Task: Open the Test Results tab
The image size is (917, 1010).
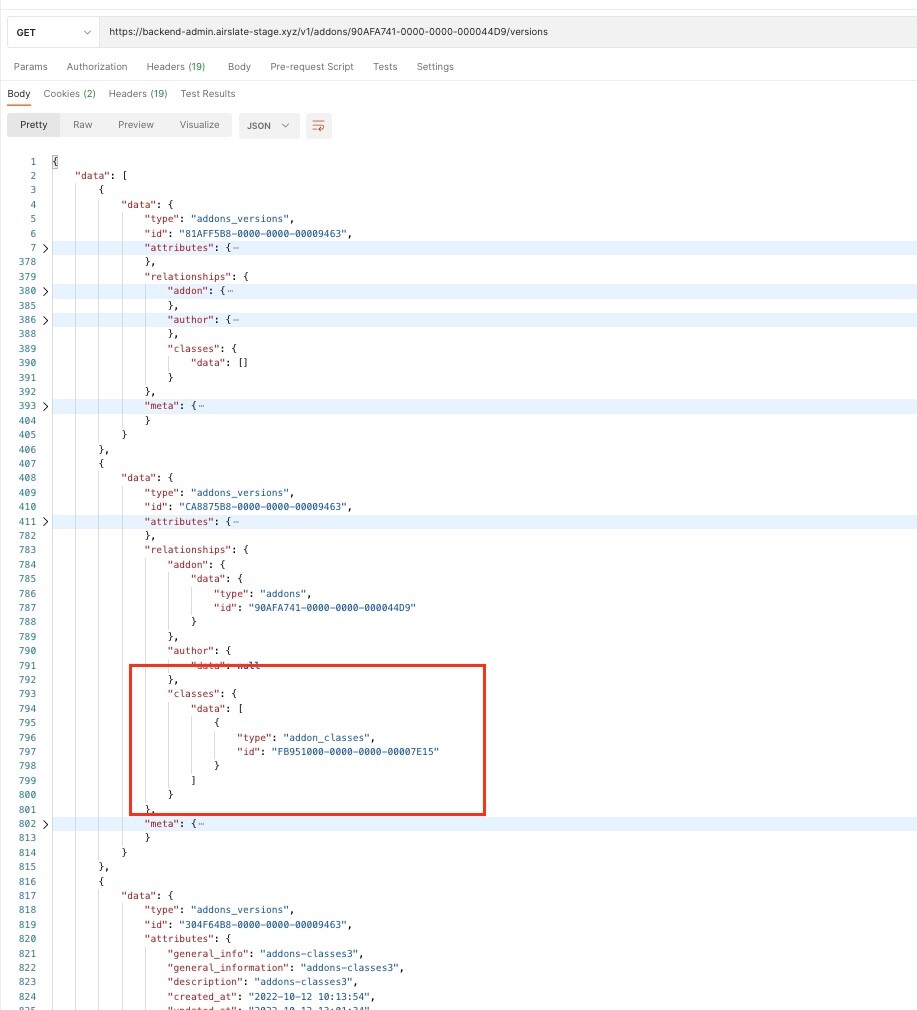Action: (x=207, y=93)
